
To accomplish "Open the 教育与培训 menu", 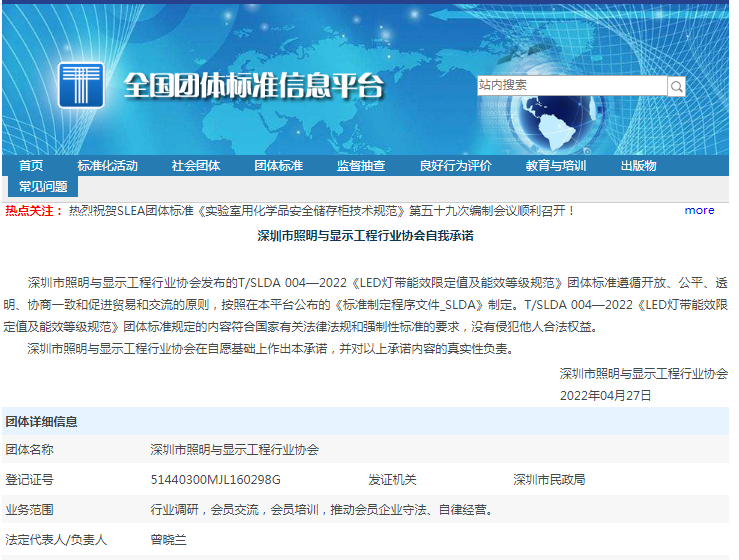I will tap(556, 165).
